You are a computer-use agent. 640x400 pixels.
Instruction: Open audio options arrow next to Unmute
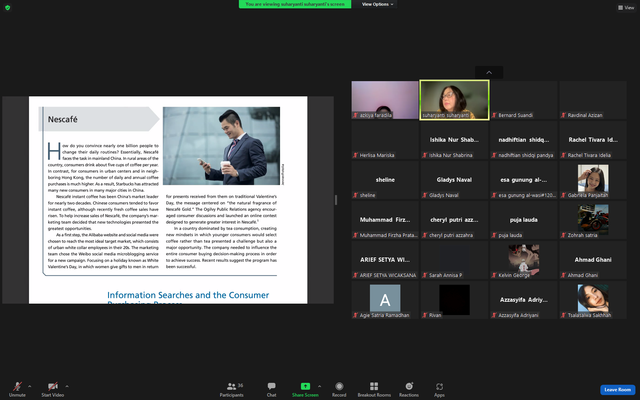pyautogui.click(x=29, y=386)
